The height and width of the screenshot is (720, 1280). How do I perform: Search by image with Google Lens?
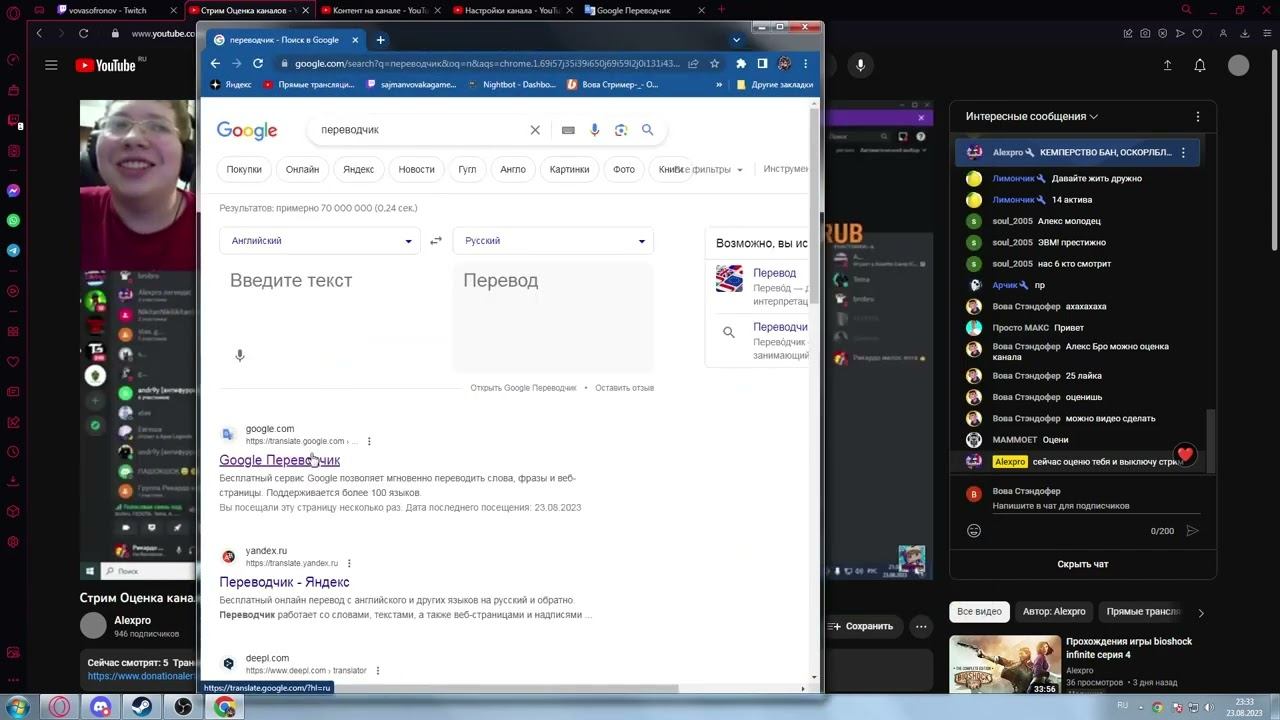621,130
